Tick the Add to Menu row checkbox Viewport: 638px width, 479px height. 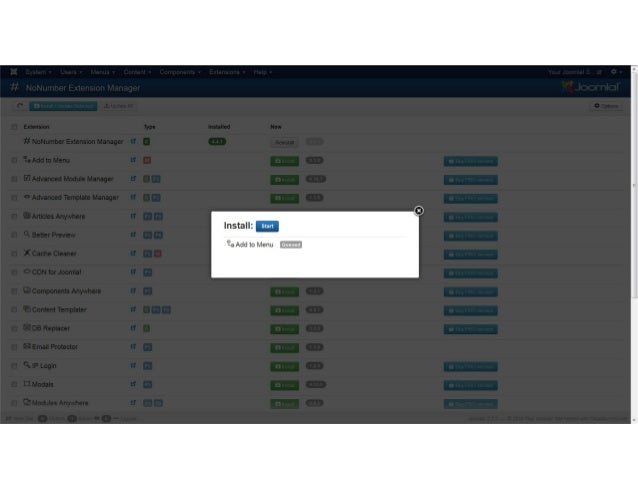[x=14, y=161]
